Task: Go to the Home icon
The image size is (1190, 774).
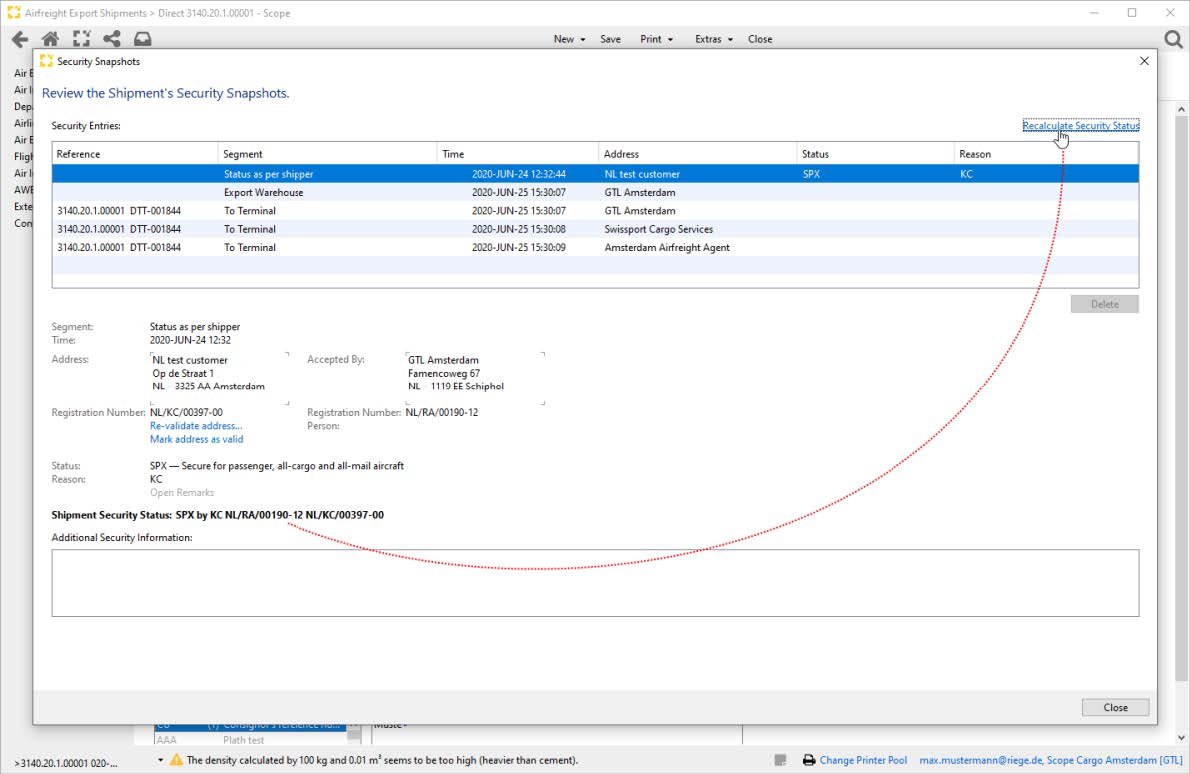Action: tap(50, 39)
